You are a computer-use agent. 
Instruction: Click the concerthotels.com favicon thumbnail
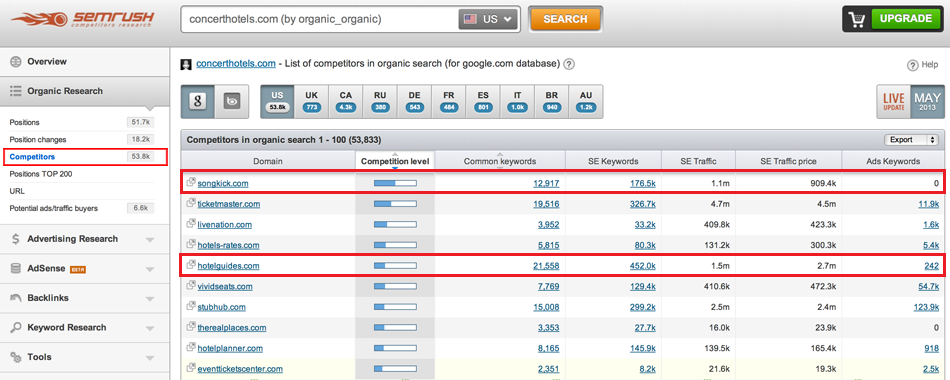(187, 64)
